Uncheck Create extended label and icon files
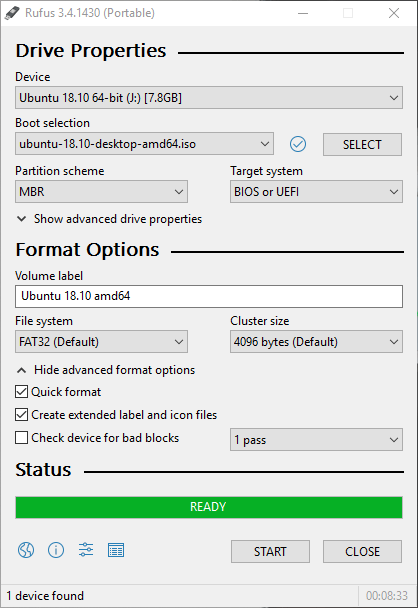418x608 pixels. tap(21, 415)
